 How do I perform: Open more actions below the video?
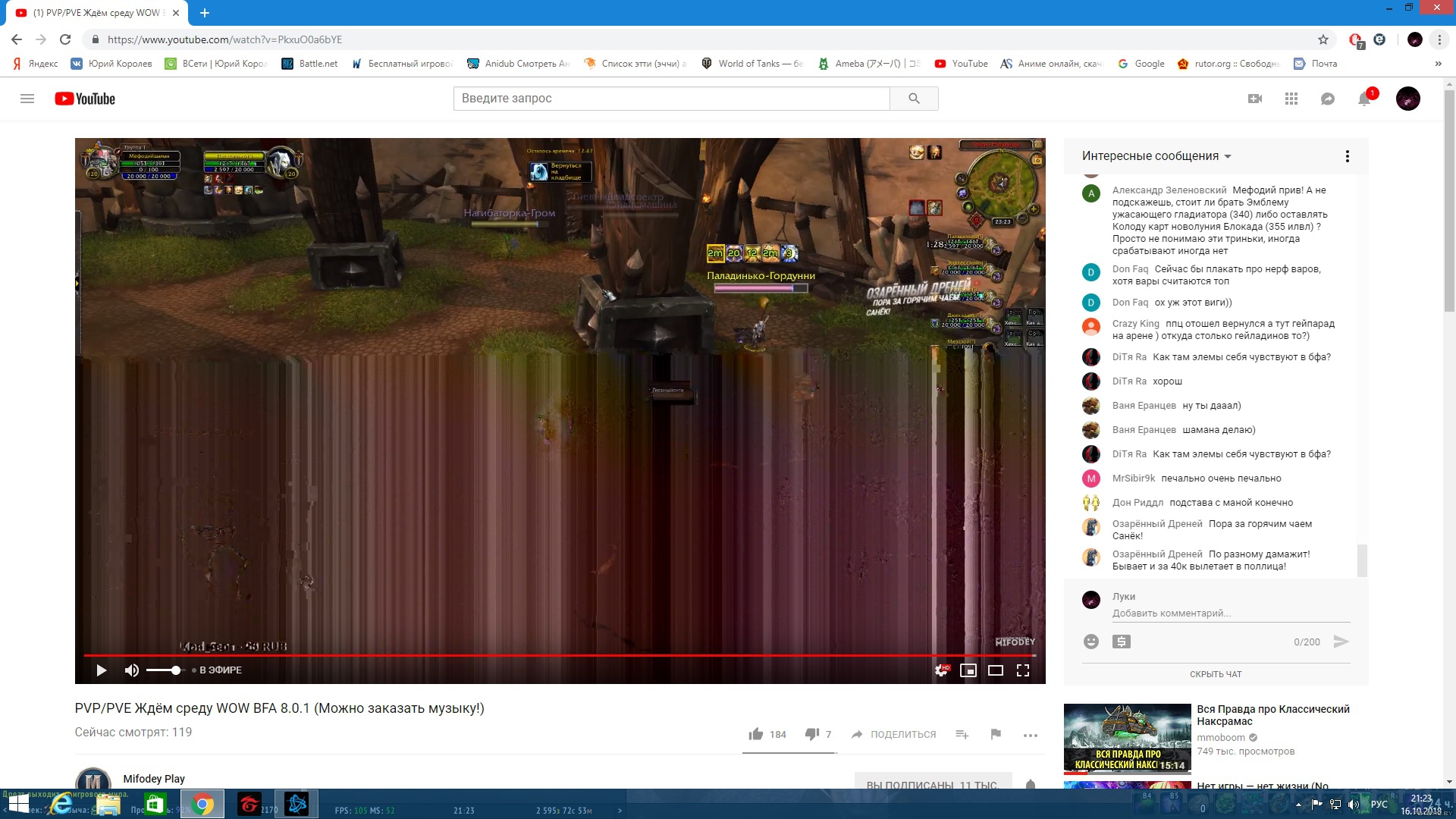coord(1030,735)
